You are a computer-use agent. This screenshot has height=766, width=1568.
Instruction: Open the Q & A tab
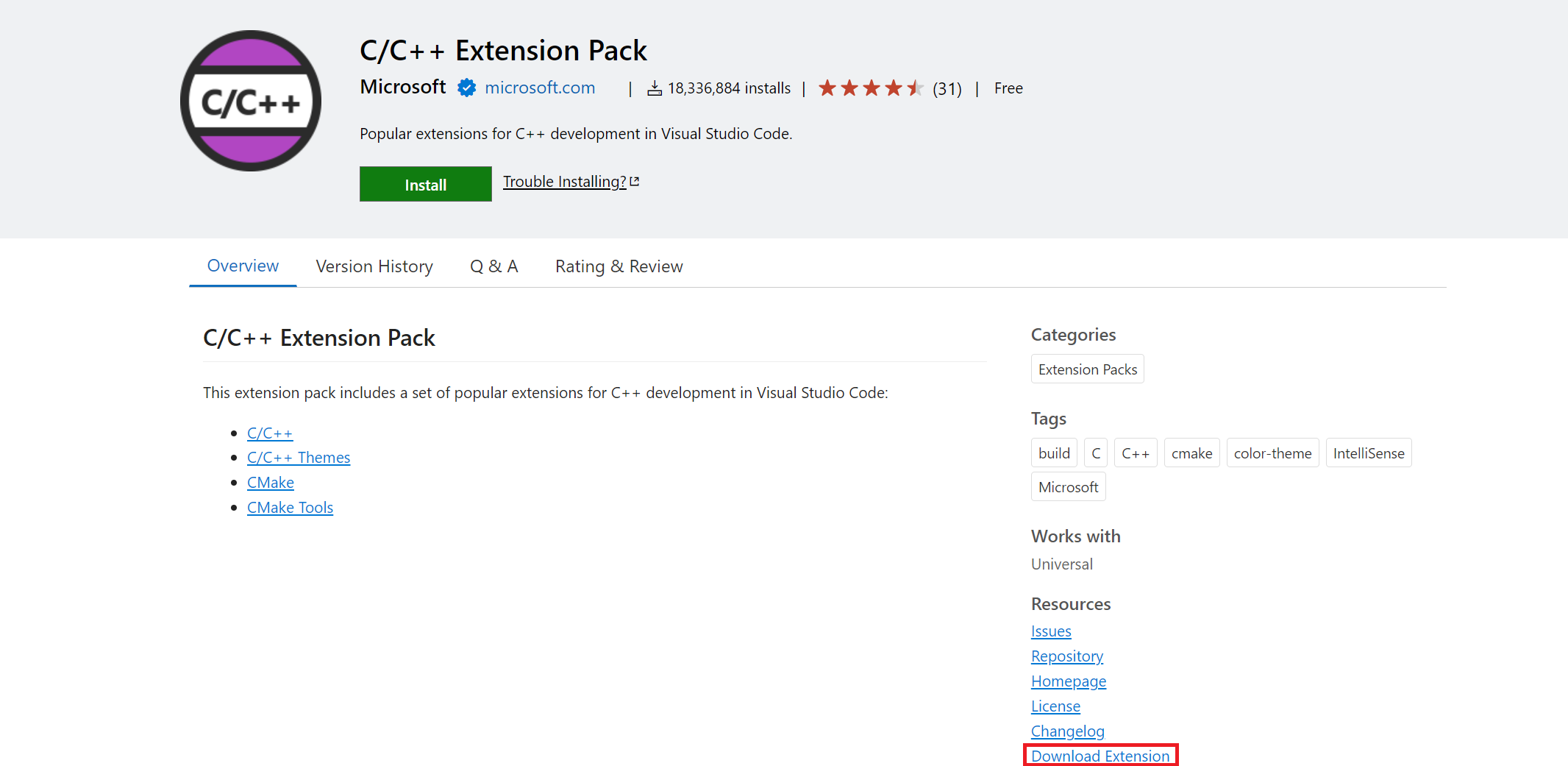494,266
